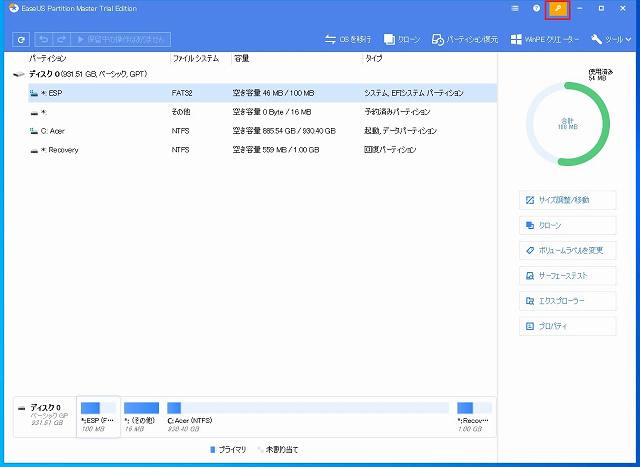
Task: Click the 予約済みパーティション type cell
Action: (x=397, y=112)
